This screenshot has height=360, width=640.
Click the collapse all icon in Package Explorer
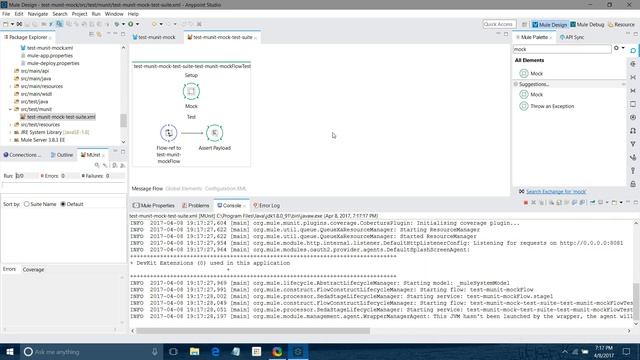(91, 35)
